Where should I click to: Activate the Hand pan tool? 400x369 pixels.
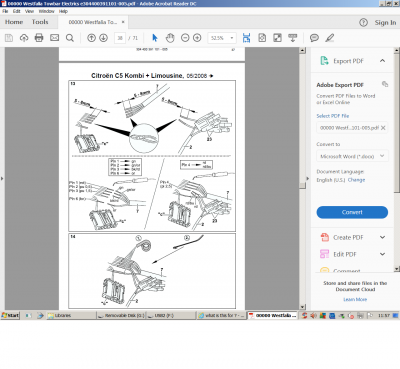pos(170,38)
